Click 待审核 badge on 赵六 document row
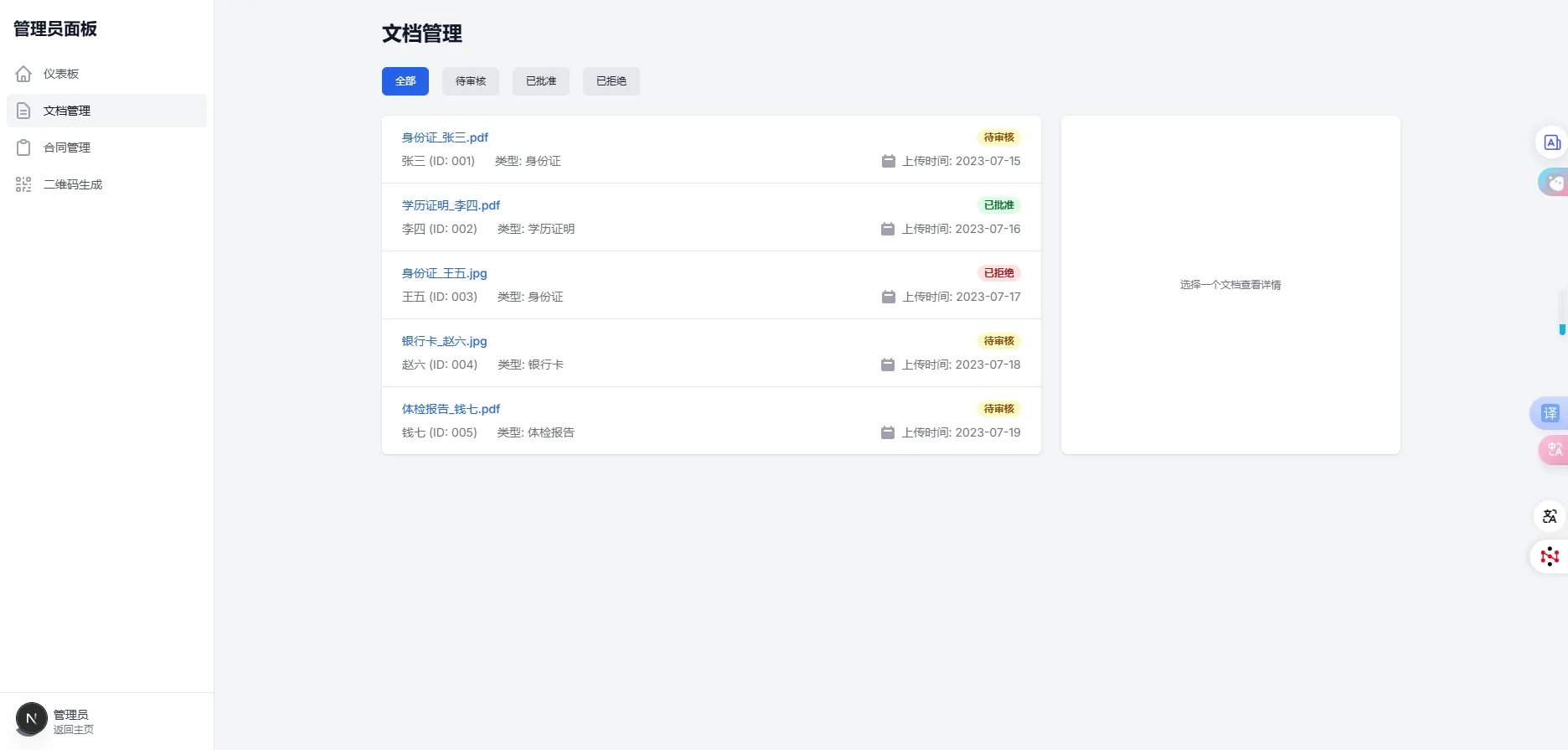The width and height of the screenshot is (1568, 750). (998, 341)
